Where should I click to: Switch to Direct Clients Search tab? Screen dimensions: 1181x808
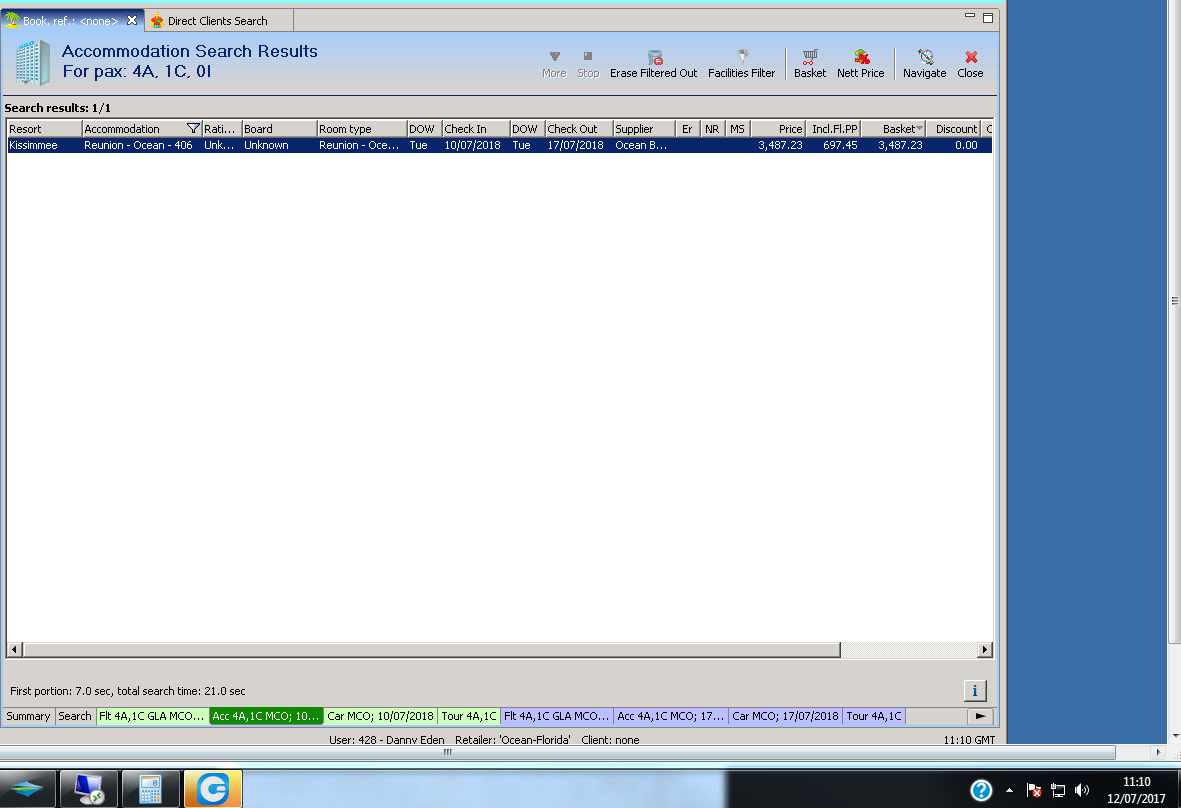coord(218,21)
